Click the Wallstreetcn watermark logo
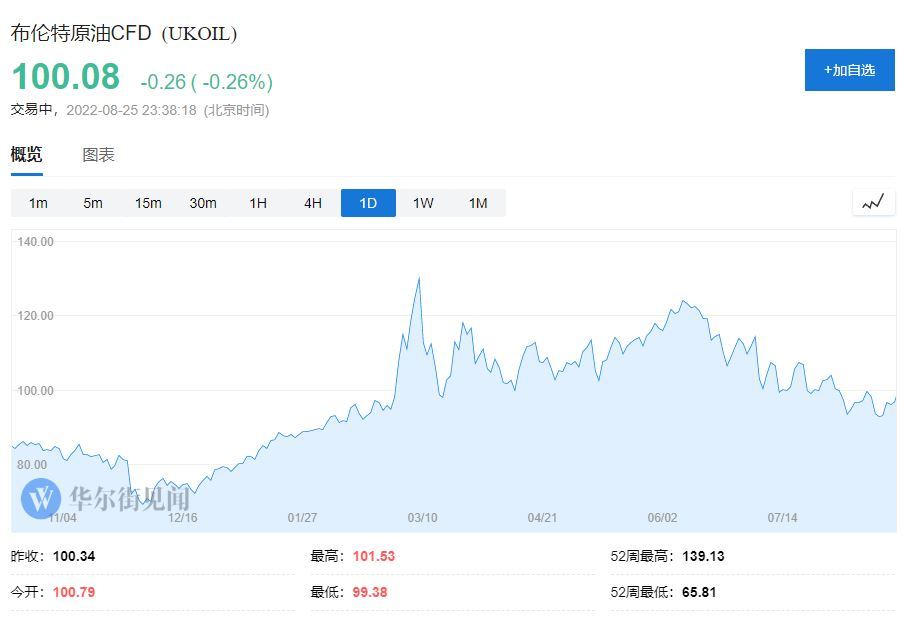Image resolution: width=912 pixels, height=626 pixels. tap(106, 497)
